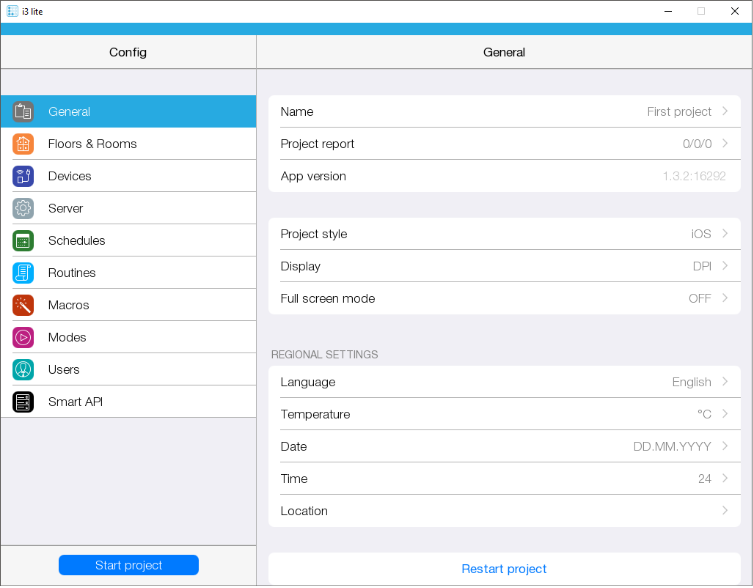Open the Location settings row
The image size is (753, 588).
tap(504, 511)
